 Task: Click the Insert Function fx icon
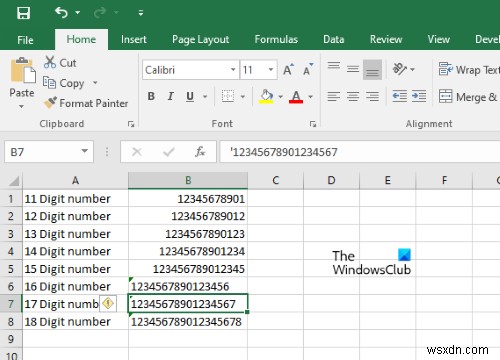click(200, 152)
